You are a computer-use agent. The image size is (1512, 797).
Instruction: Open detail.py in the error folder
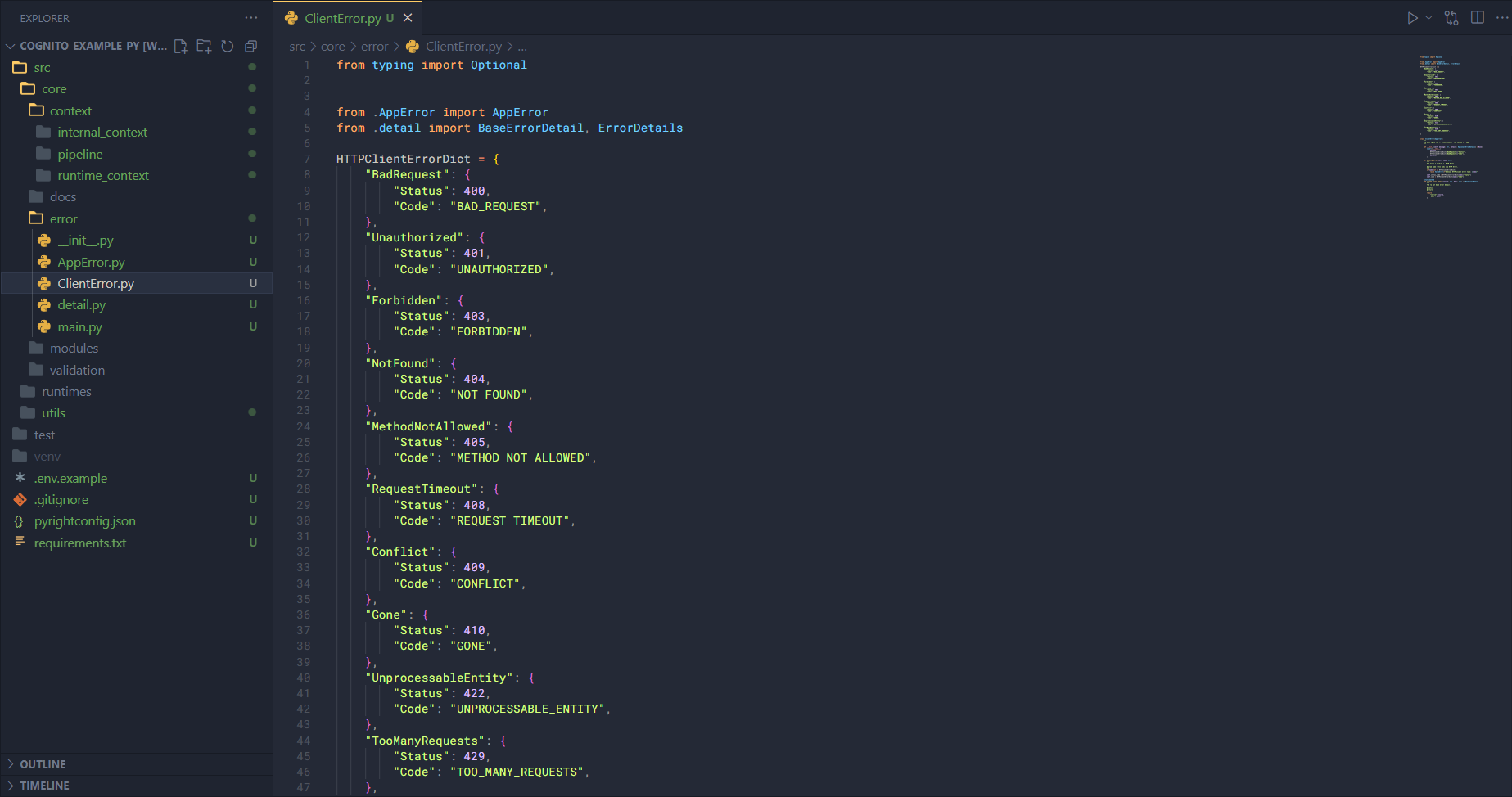coord(81,304)
